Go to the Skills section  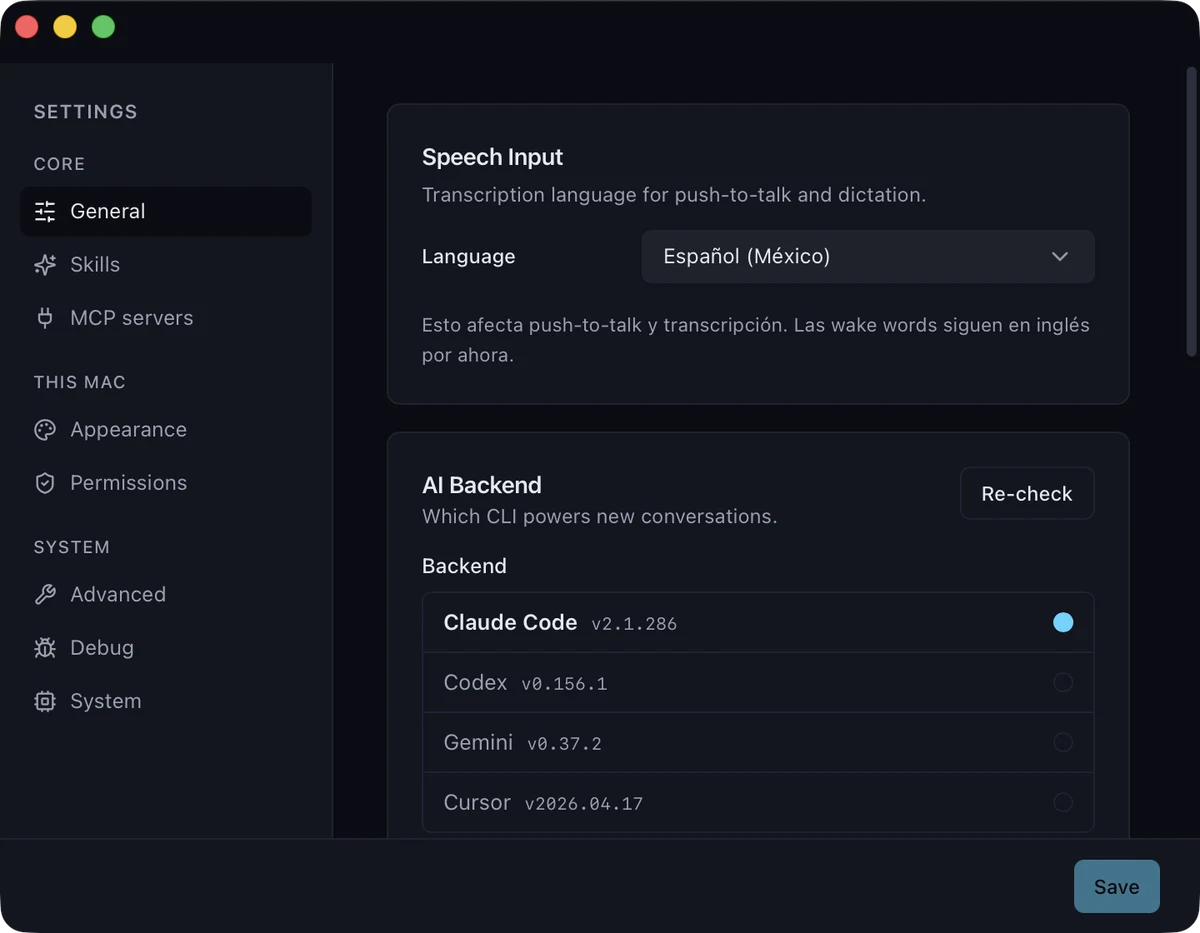coord(166,265)
